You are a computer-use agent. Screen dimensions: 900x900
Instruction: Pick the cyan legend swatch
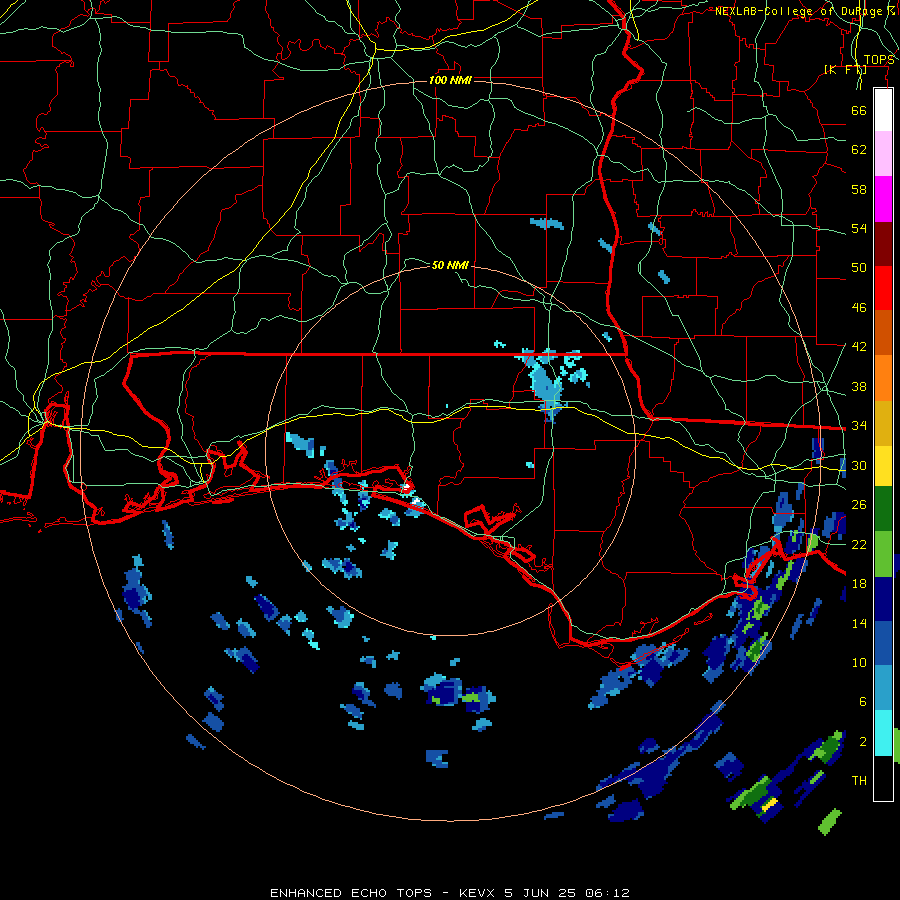pyautogui.click(x=883, y=733)
